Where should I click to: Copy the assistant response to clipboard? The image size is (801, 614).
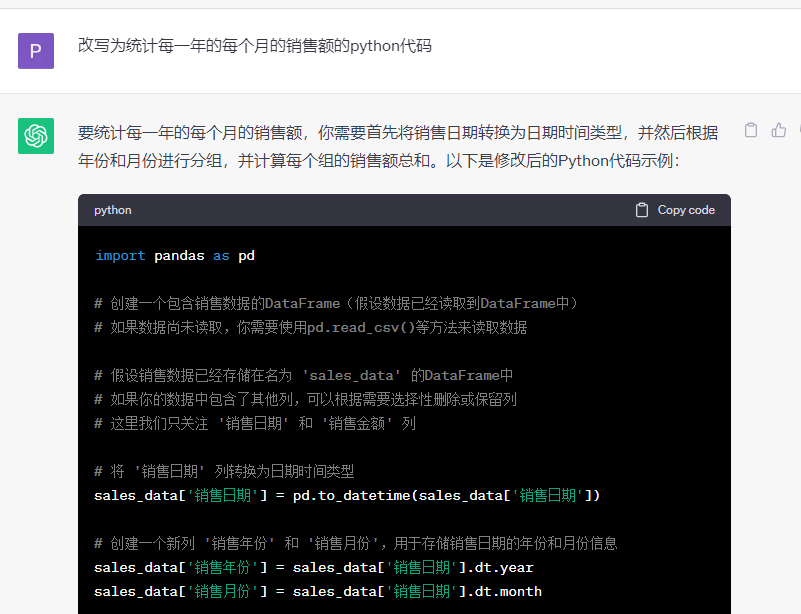click(751, 129)
